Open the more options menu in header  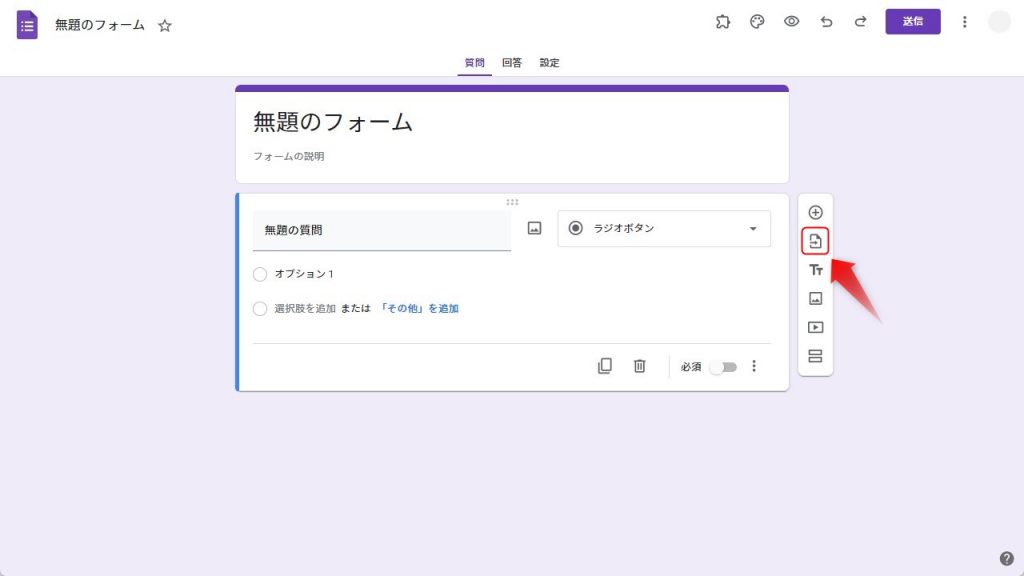tap(965, 22)
